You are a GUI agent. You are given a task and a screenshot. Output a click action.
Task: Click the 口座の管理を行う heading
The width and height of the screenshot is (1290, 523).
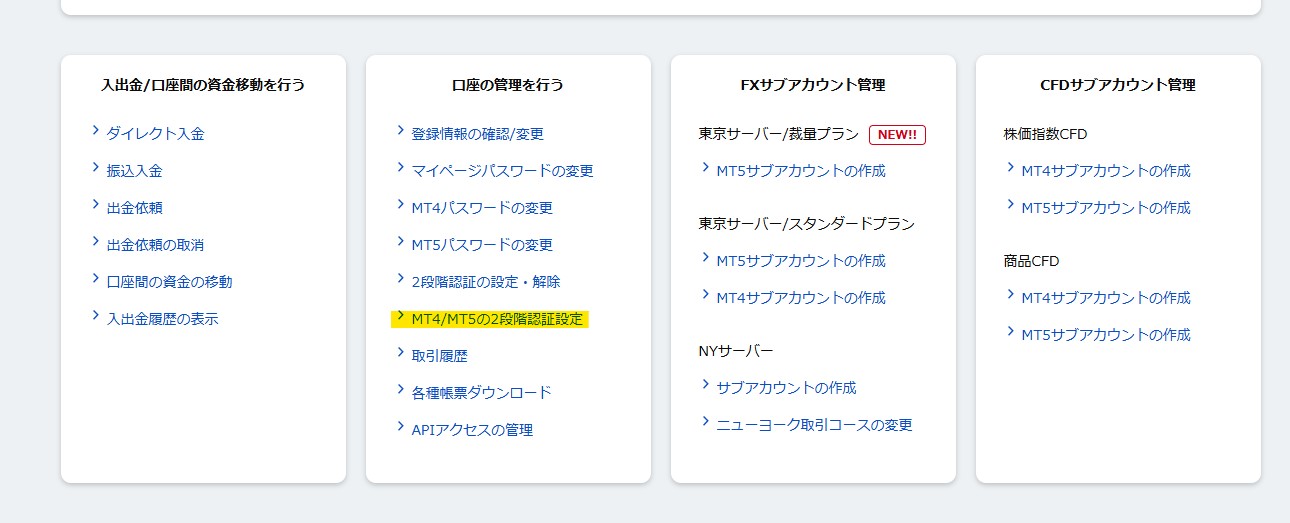click(508, 85)
